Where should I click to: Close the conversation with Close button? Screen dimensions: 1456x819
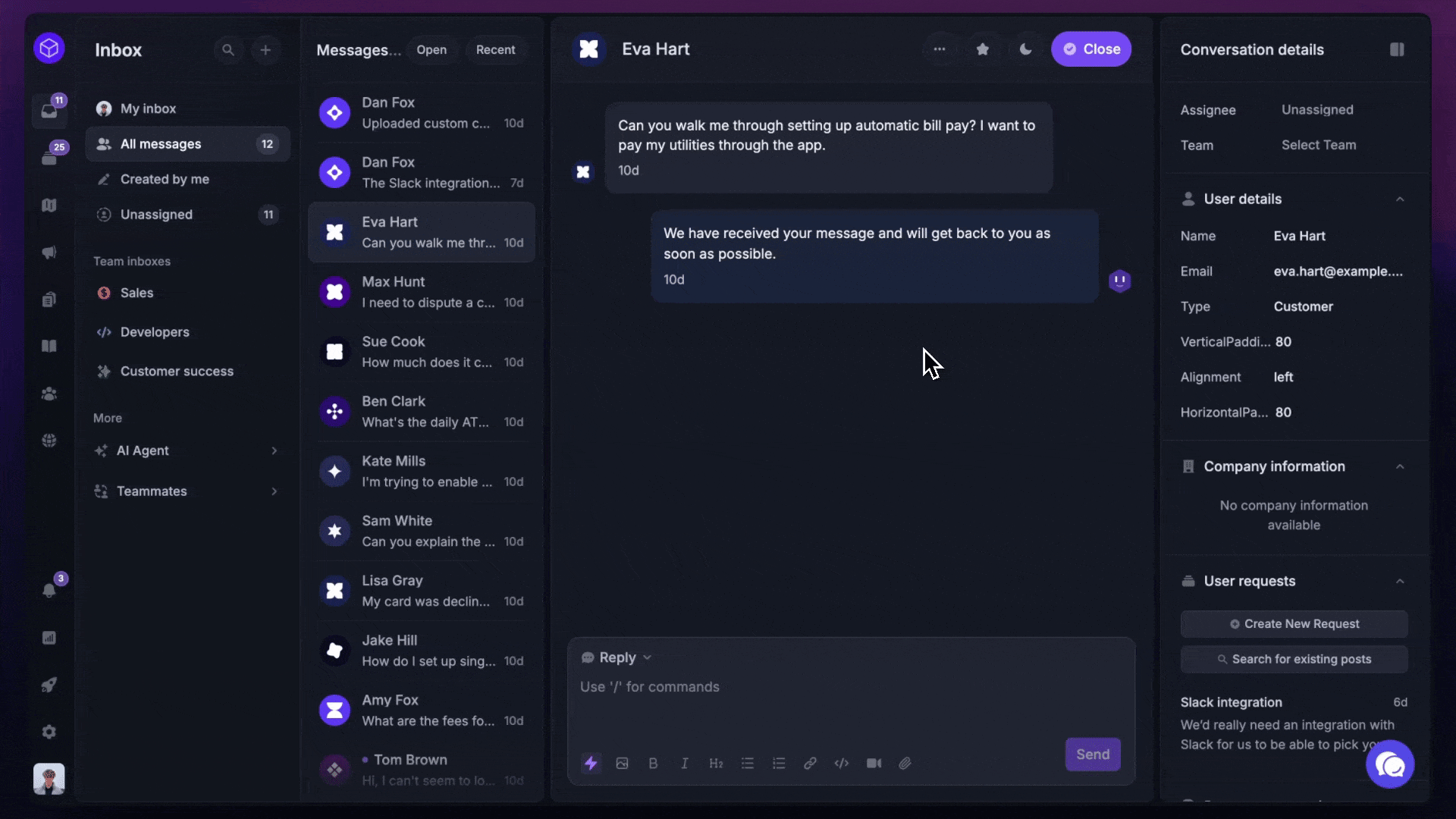coord(1090,49)
